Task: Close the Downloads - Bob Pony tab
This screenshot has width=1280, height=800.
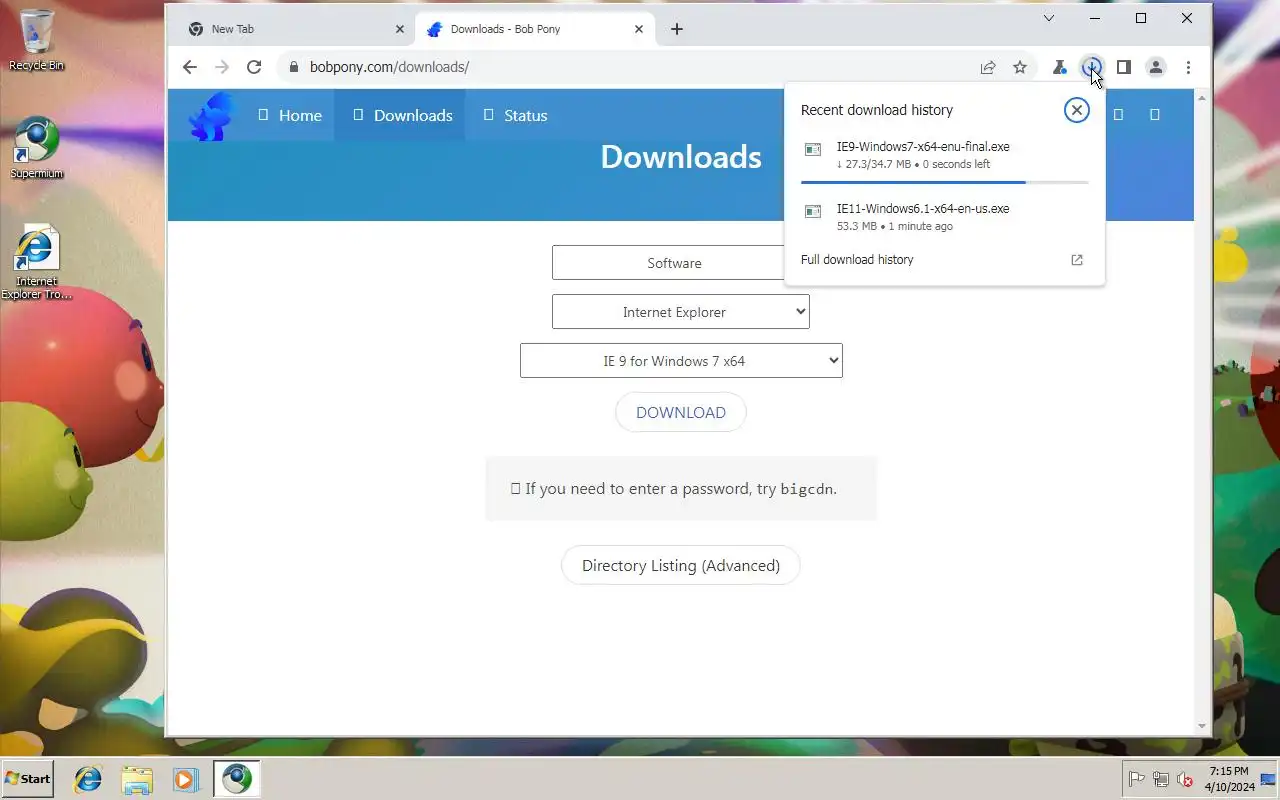Action: pyautogui.click(x=639, y=29)
